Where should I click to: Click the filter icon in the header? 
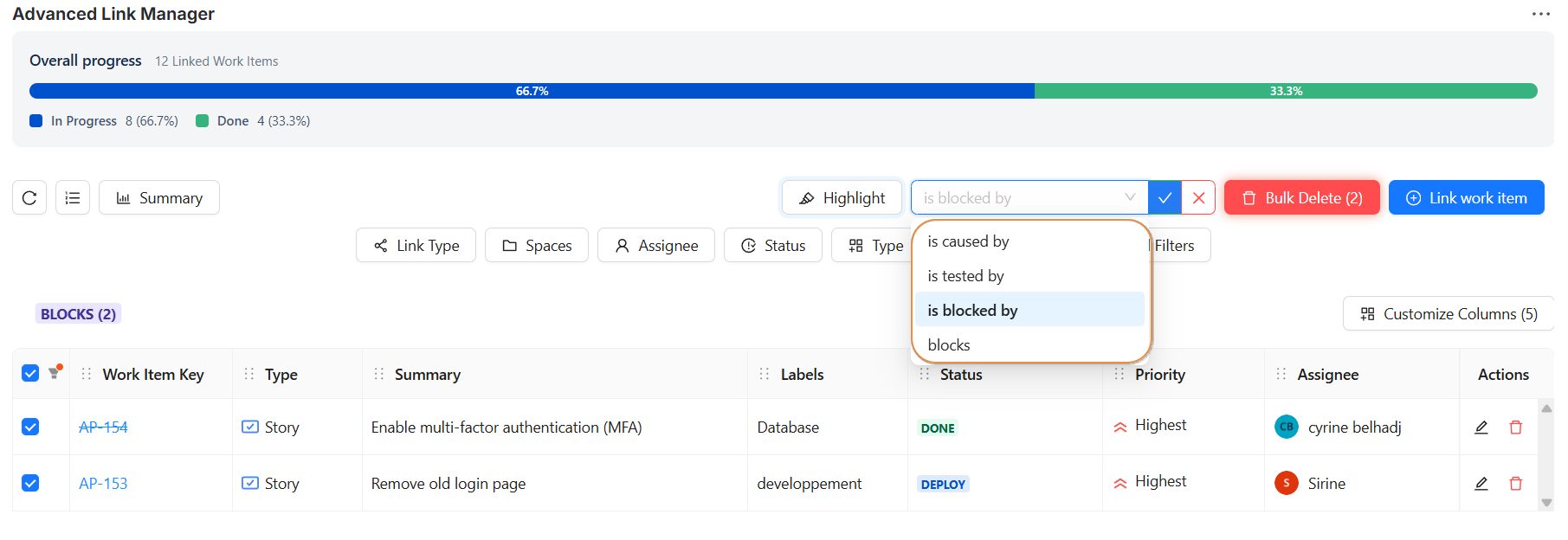pos(55,373)
